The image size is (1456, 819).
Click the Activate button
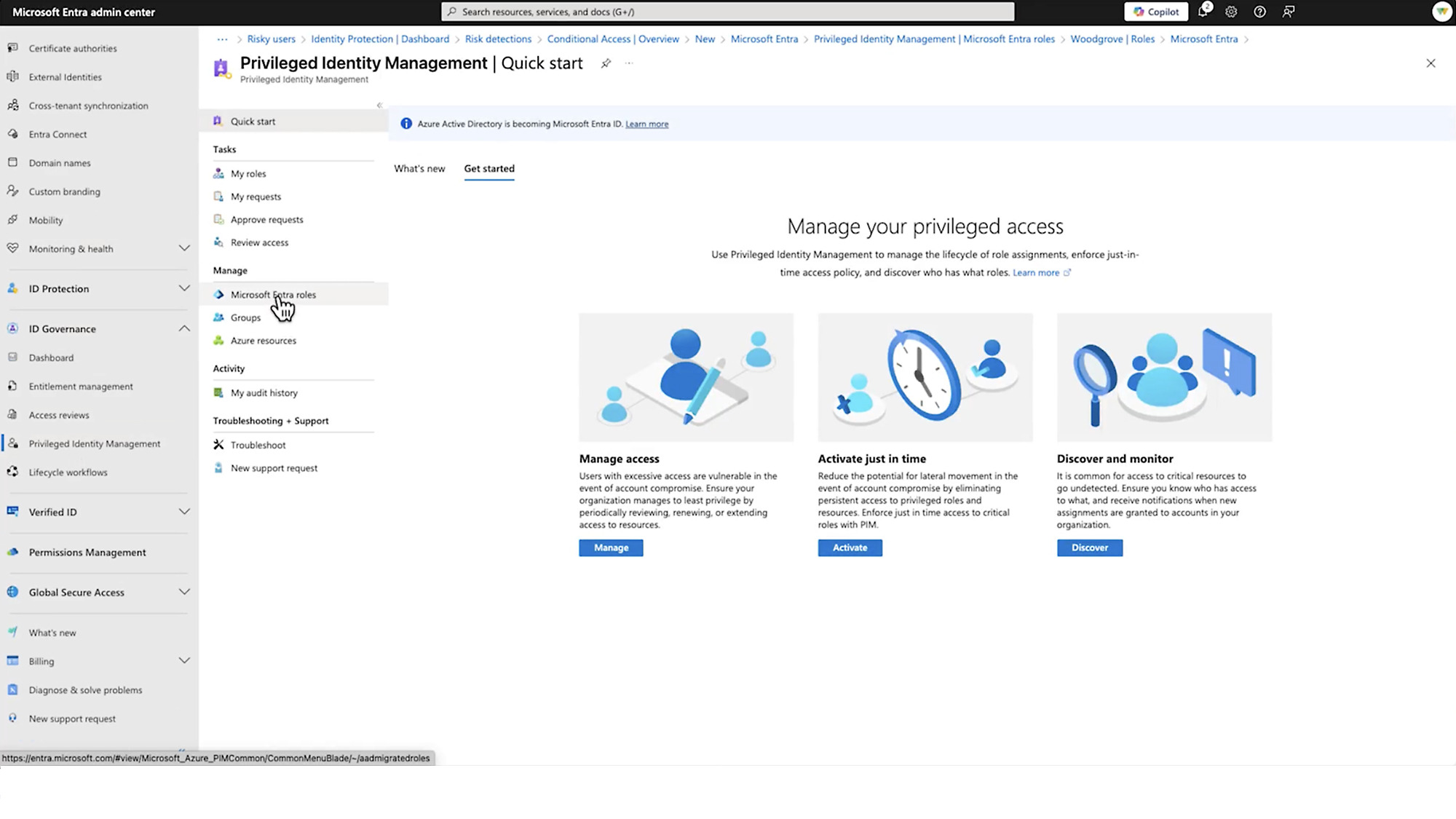[x=850, y=548]
